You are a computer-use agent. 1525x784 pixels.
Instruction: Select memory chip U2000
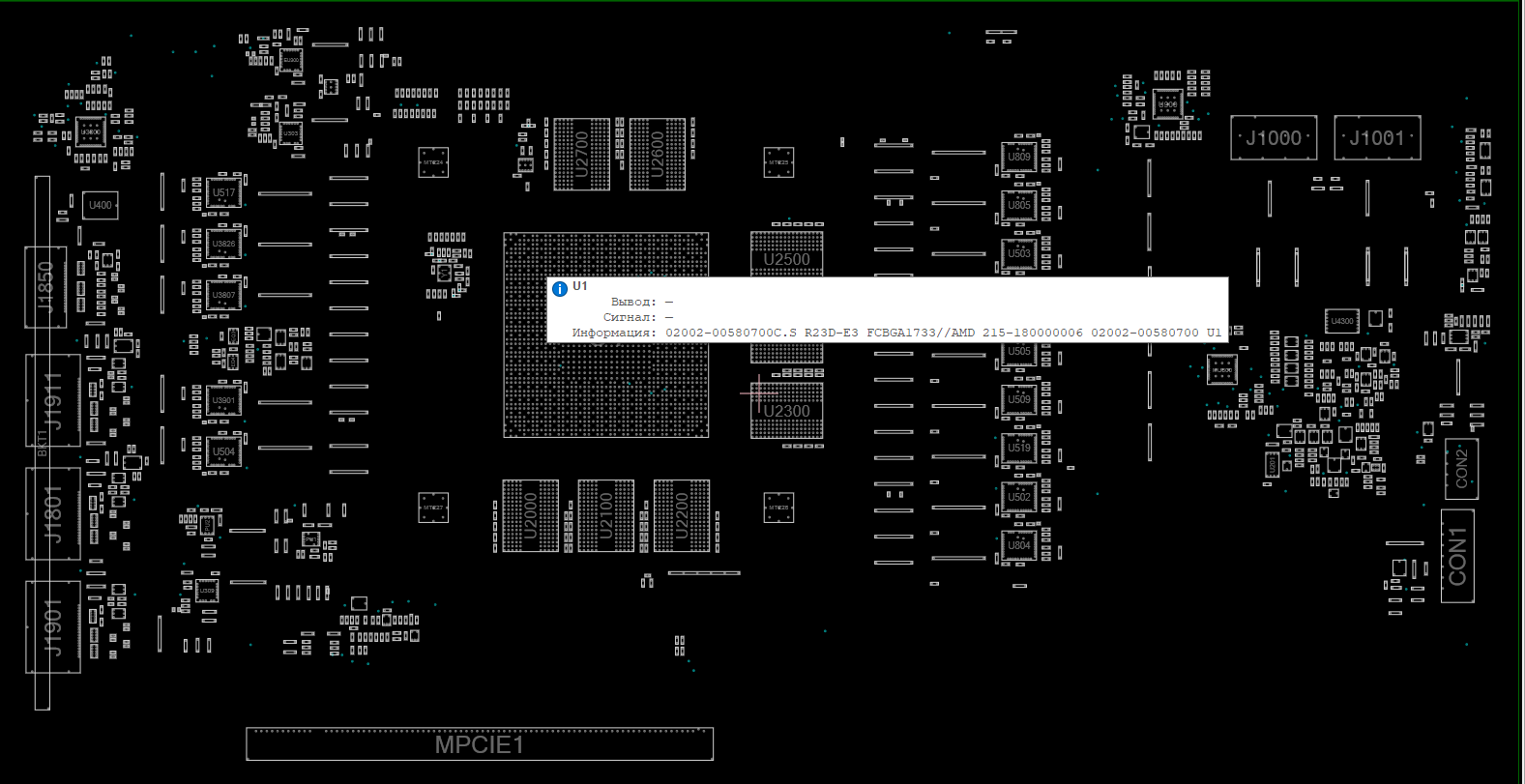tap(530, 516)
